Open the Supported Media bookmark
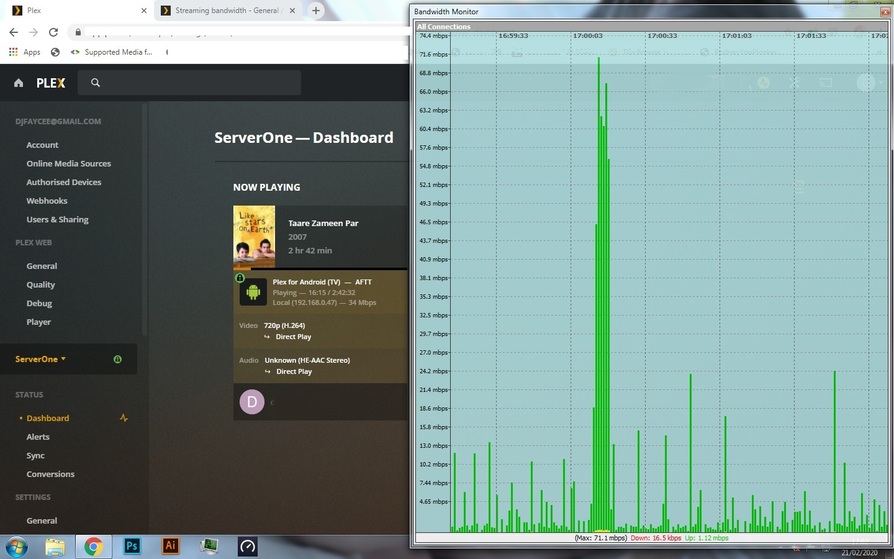Viewport: 894px width, 559px height. point(111,52)
